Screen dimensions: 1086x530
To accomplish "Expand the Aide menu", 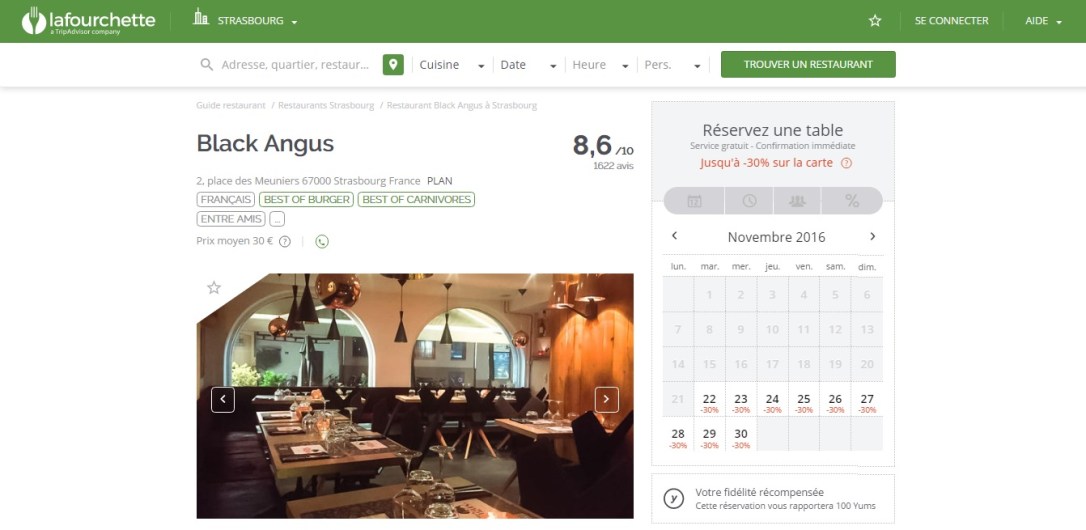I will click(x=1043, y=21).
